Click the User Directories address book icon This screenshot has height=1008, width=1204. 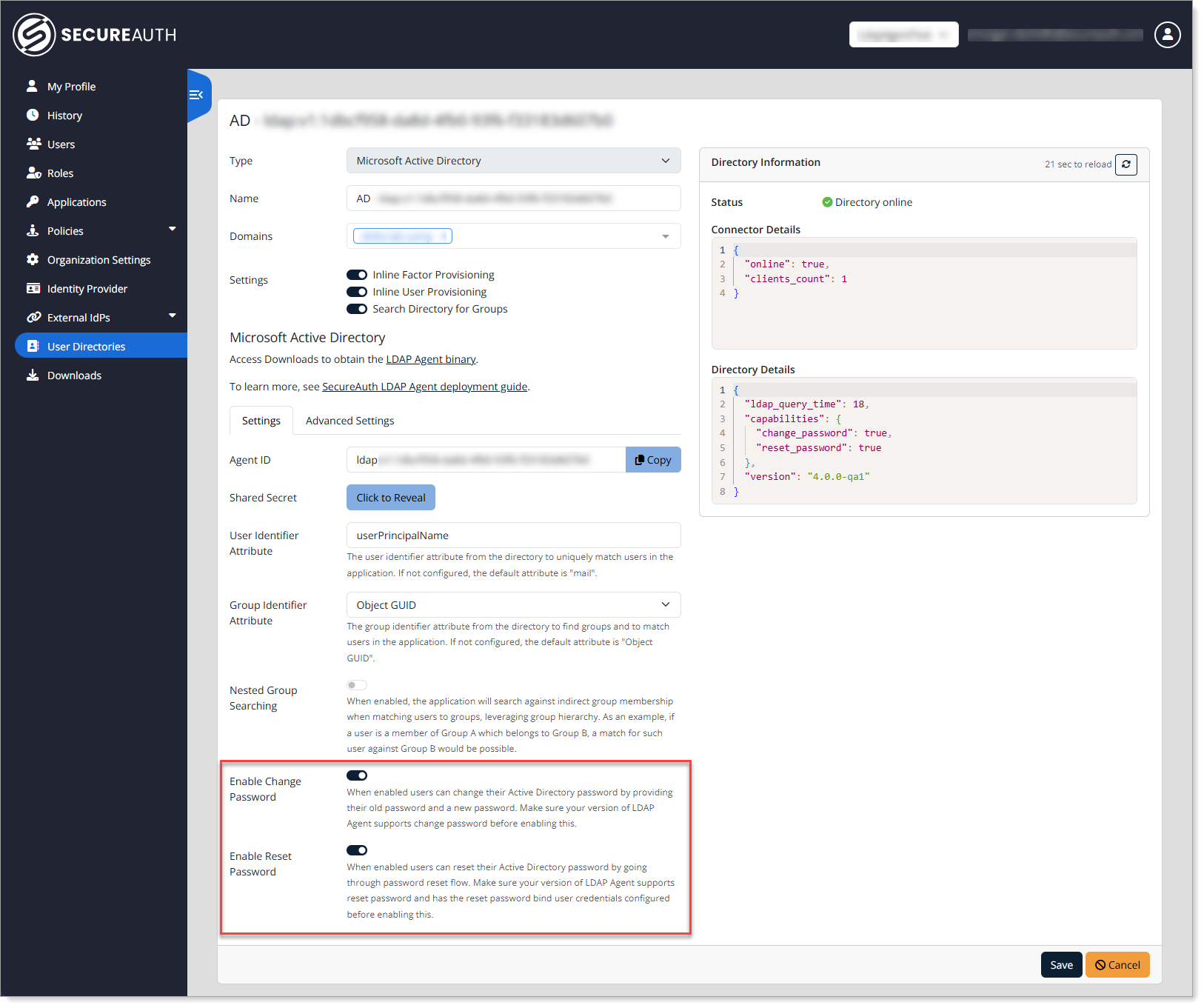click(33, 346)
